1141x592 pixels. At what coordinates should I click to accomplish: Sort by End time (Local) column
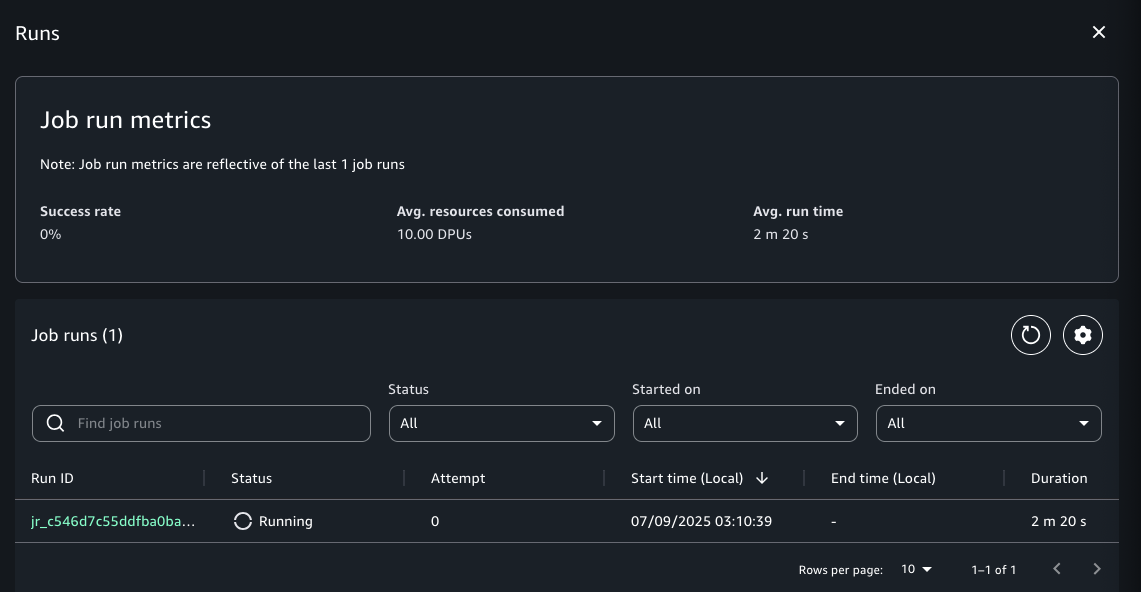[x=883, y=478]
